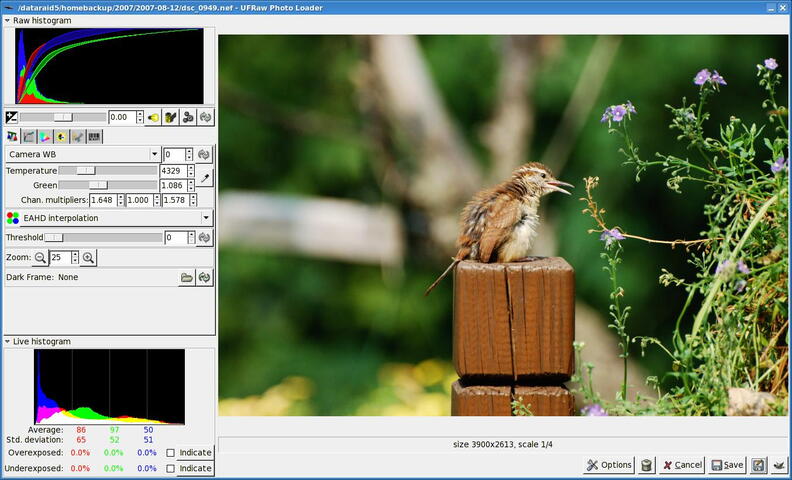Open dark frame file with folder icon
This screenshot has height=480, width=792.
(186, 277)
